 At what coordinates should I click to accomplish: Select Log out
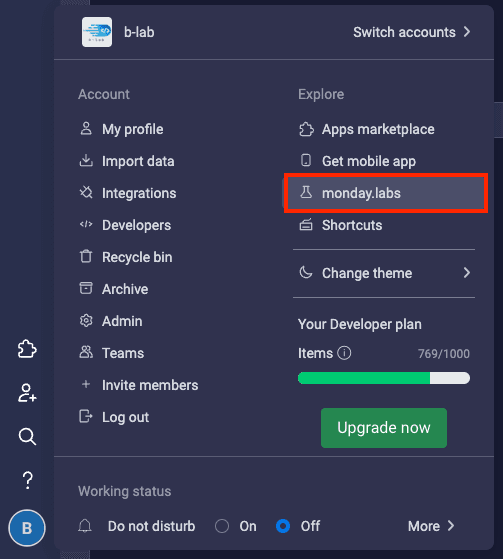125,417
